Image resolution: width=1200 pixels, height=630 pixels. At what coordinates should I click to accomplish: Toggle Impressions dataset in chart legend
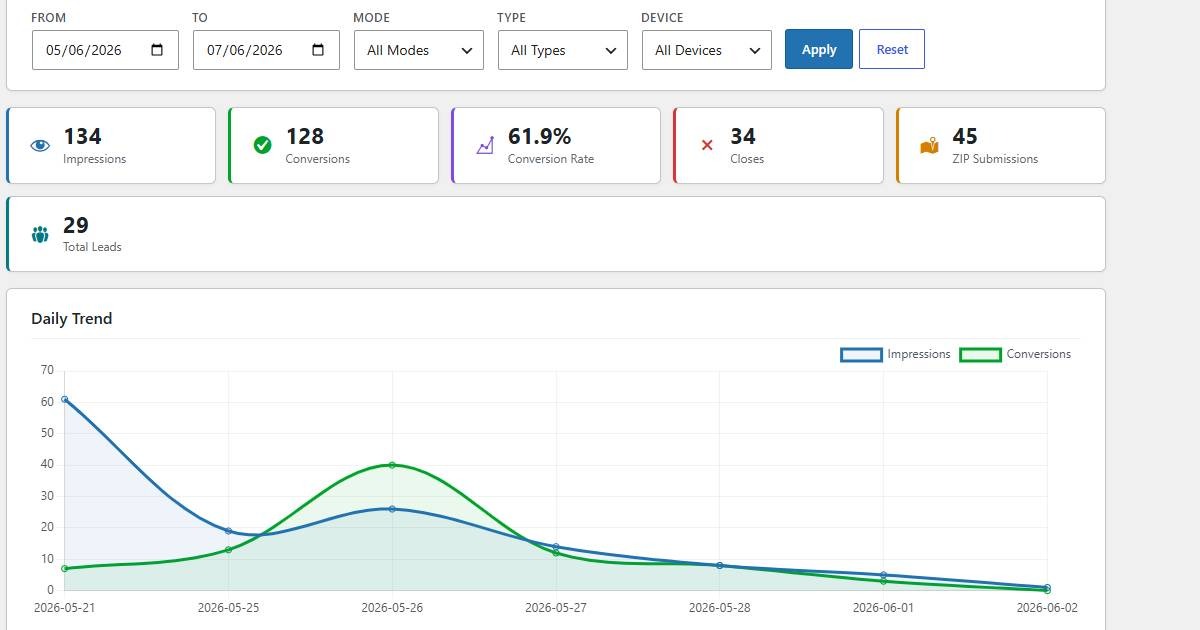896,354
